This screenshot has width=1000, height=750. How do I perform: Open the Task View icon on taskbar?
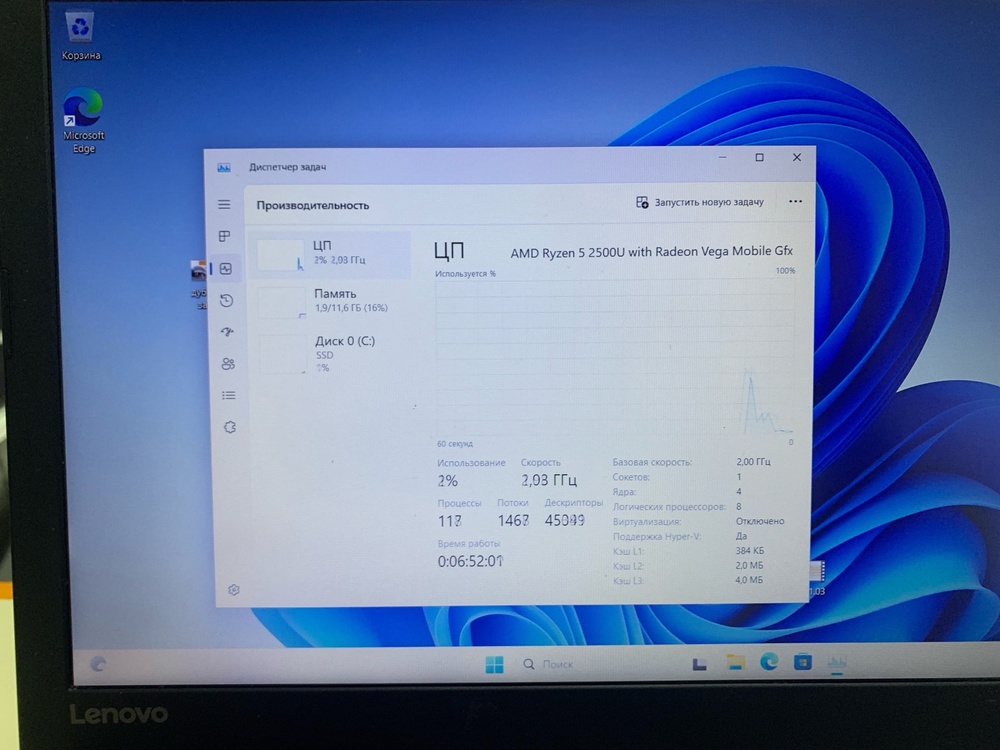click(x=699, y=664)
